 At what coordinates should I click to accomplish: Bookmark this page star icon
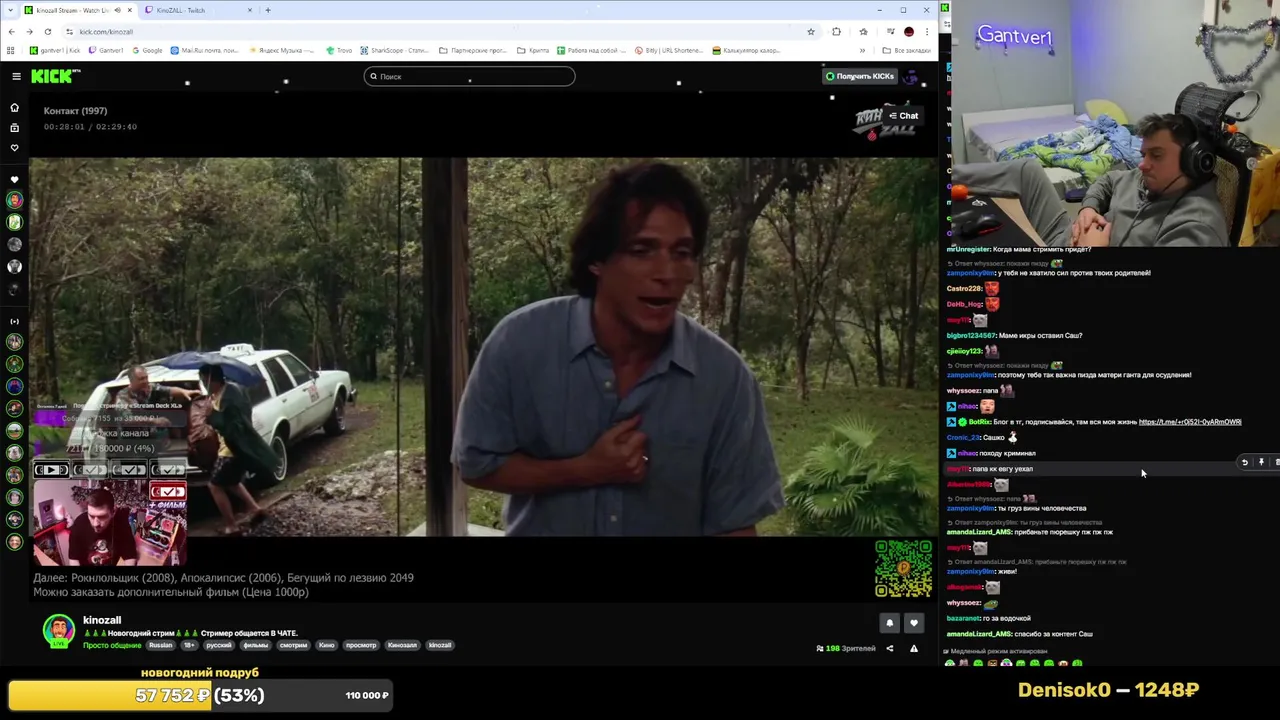pos(811,32)
